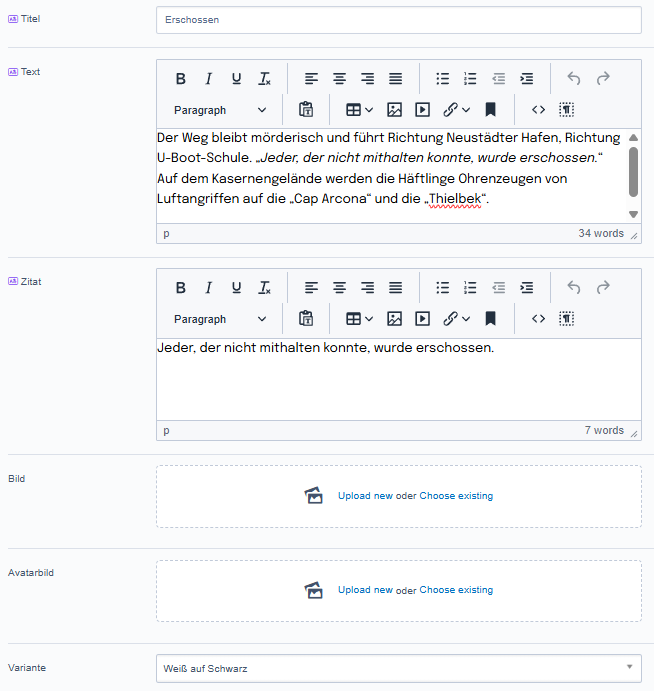
Task: Click into the Titel input field
Action: click(398, 20)
